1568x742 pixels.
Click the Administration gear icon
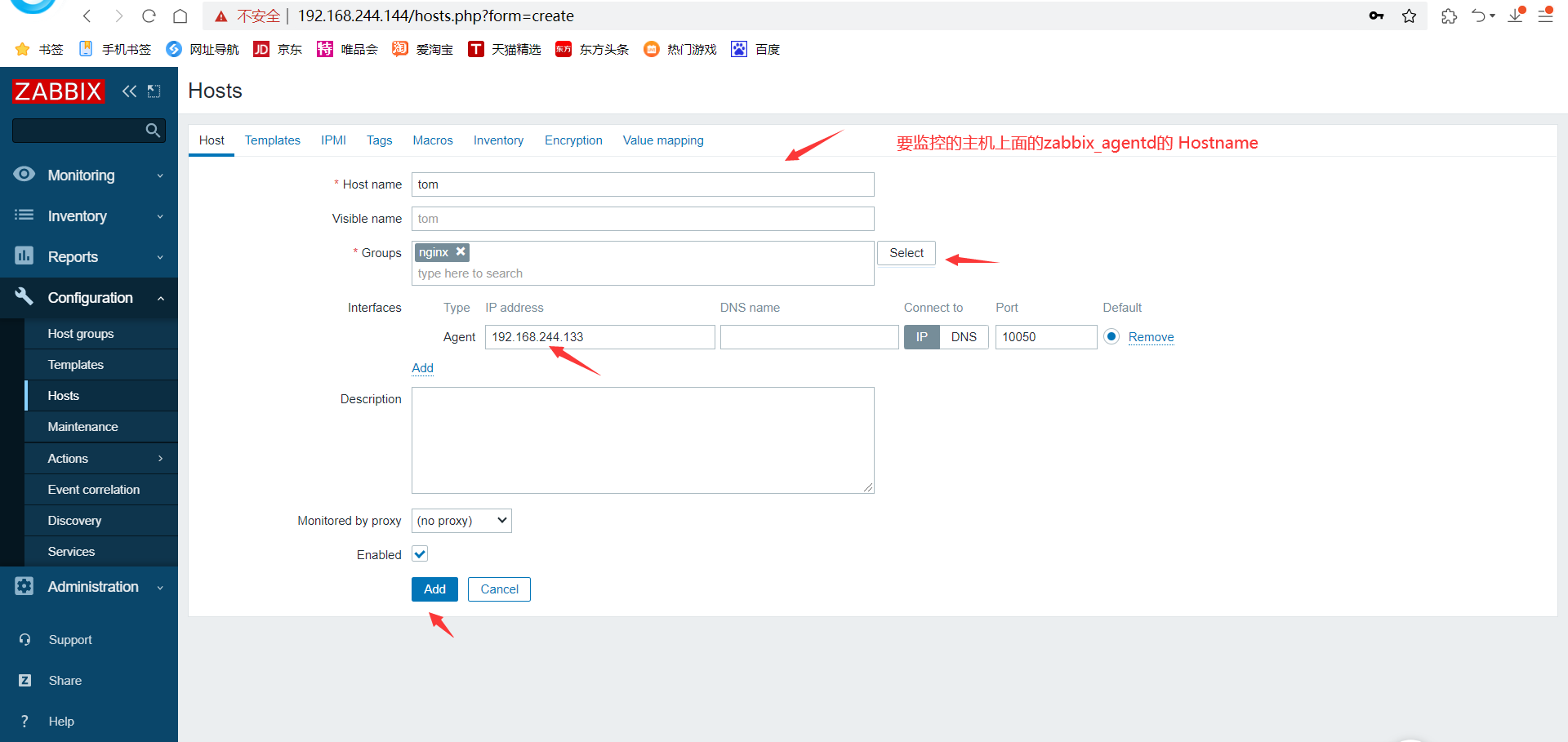click(x=24, y=586)
